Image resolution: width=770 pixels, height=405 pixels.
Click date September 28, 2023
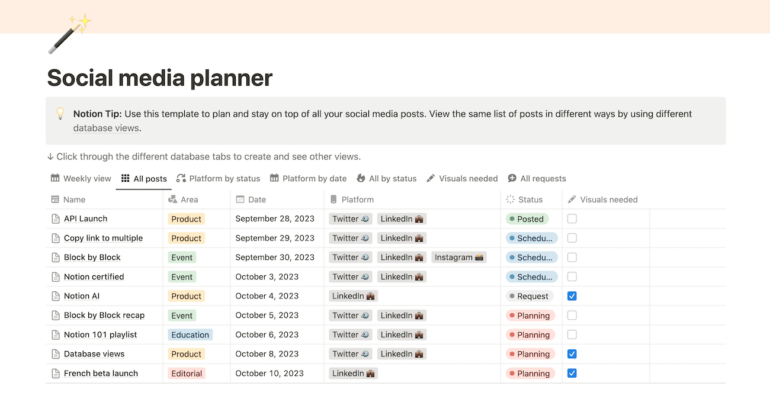click(x=275, y=219)
